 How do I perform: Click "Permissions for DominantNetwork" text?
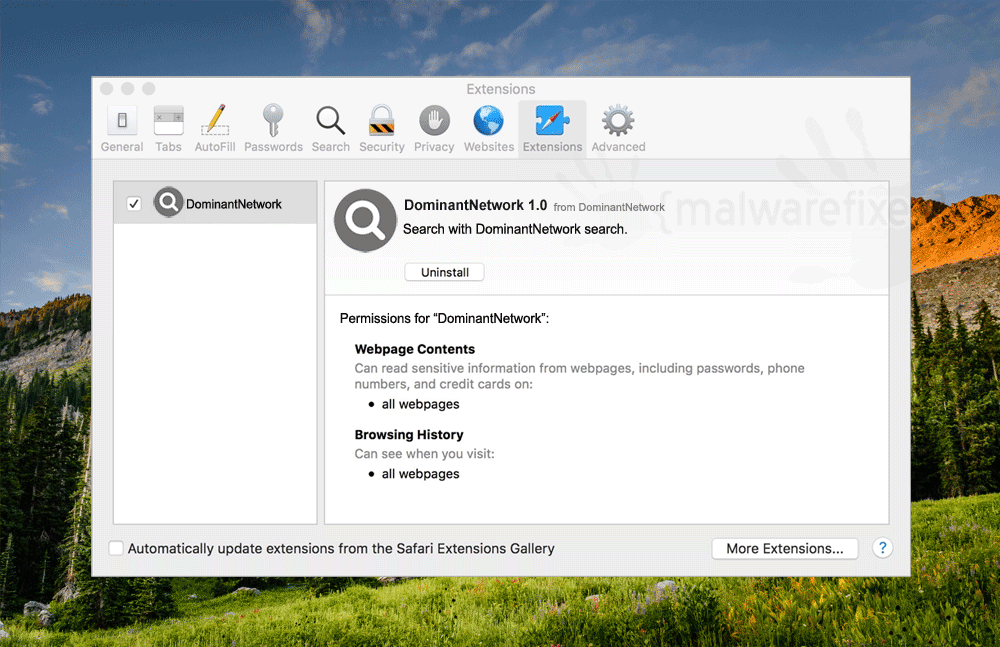click(x=444, y=318)
